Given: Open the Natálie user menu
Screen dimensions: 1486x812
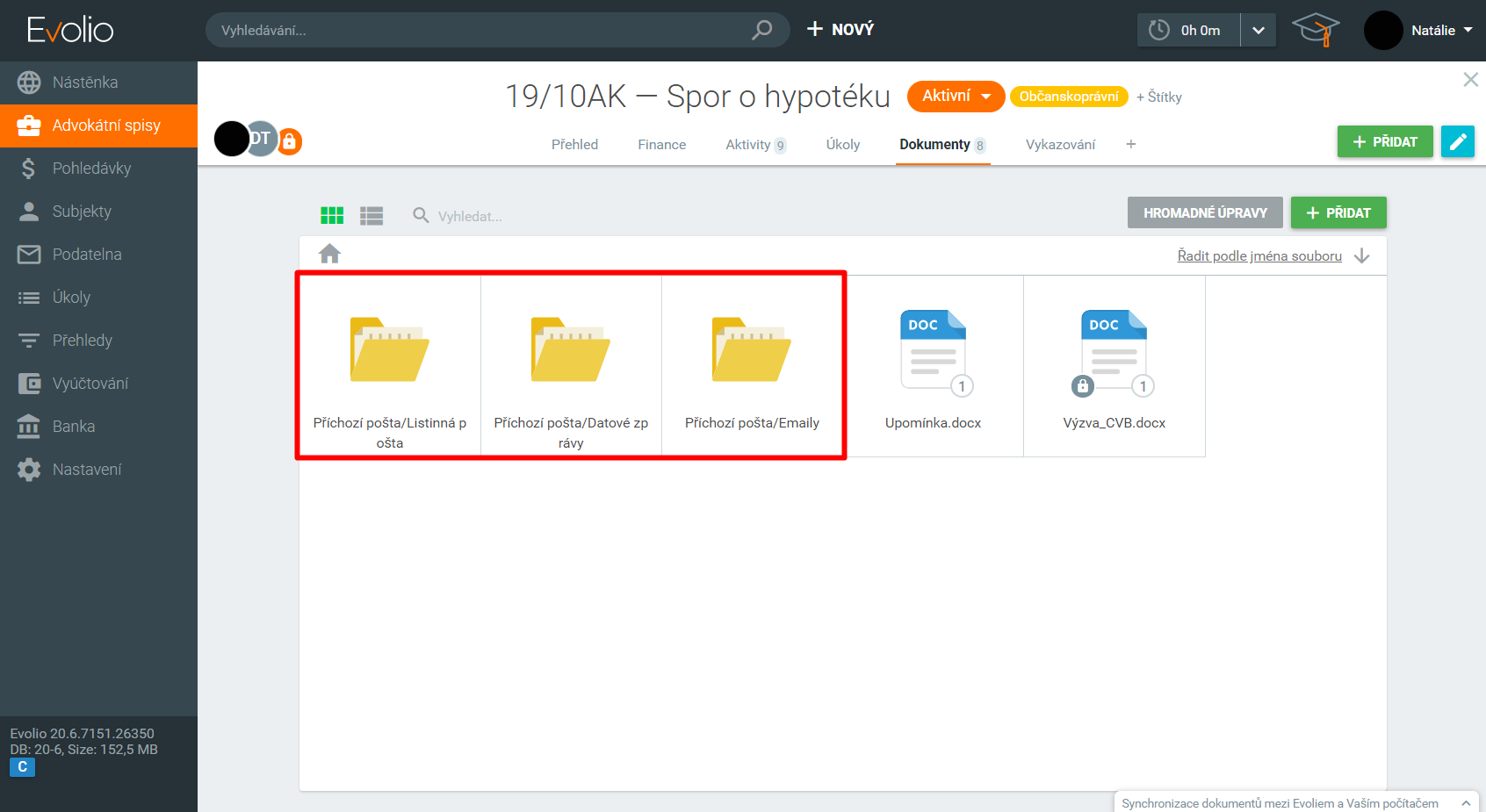Looking at the screenshot, I should pos(1441,30).
